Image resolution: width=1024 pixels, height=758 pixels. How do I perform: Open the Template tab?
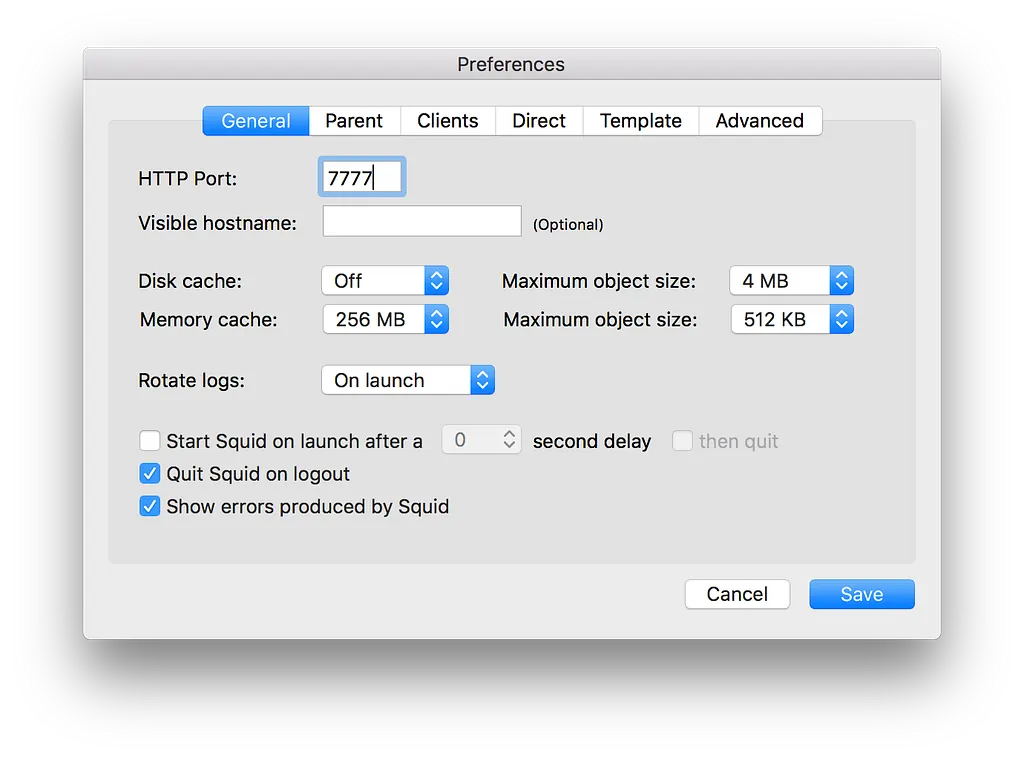tap(641, 121)
